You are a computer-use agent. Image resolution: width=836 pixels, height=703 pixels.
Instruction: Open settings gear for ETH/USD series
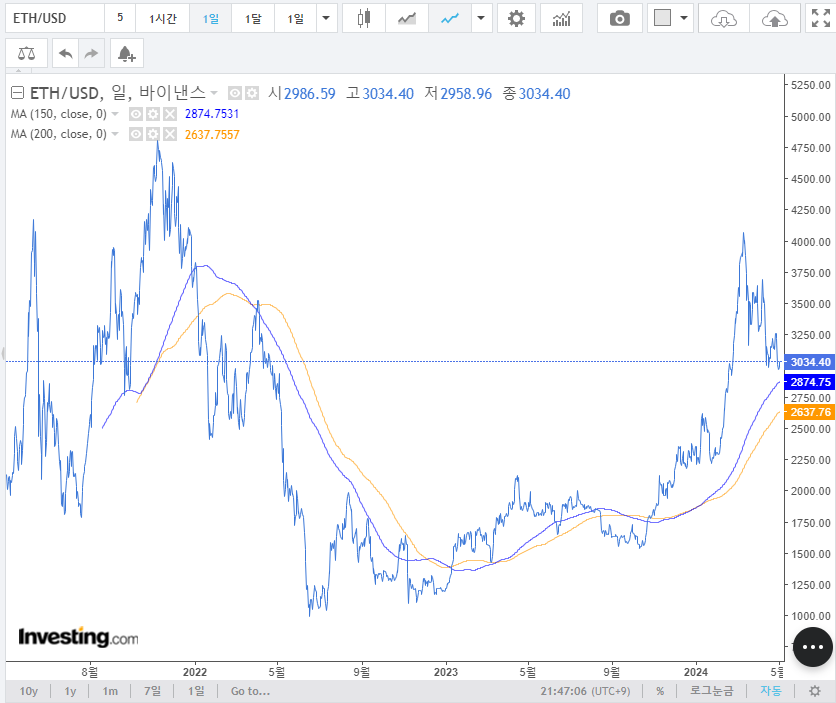coord(252,94)
